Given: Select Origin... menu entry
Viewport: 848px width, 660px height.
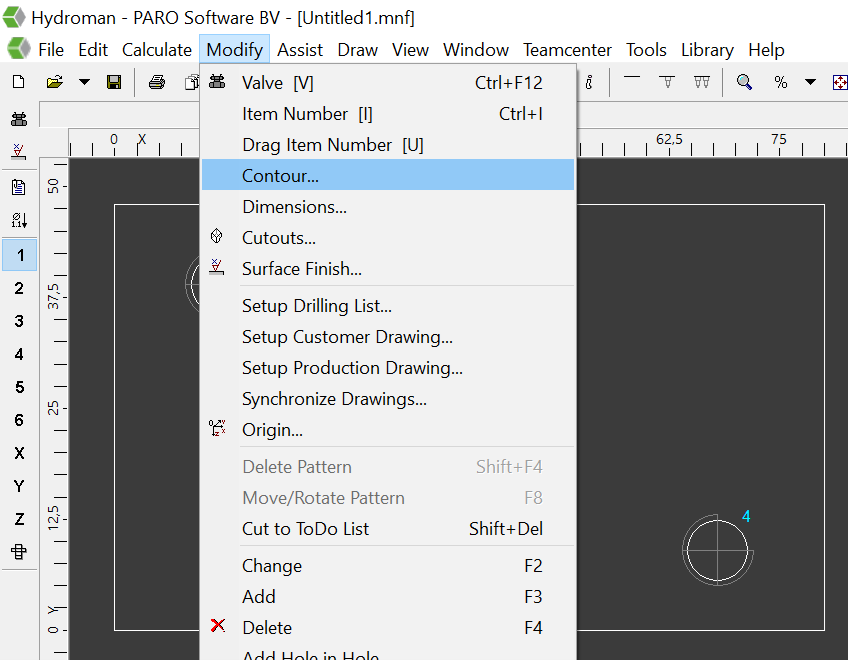Looking at the screenshot, I should tap(388, 430).
